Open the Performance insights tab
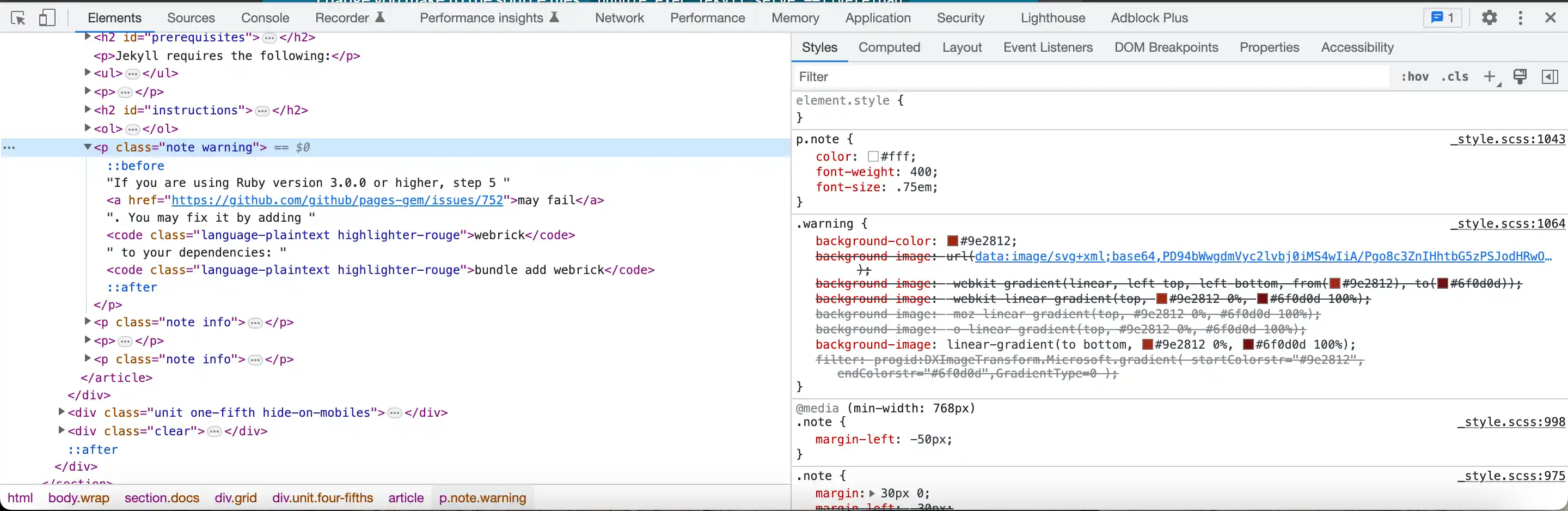The width and height of the screenshot is (1568, 511). (x=489, y=17)
